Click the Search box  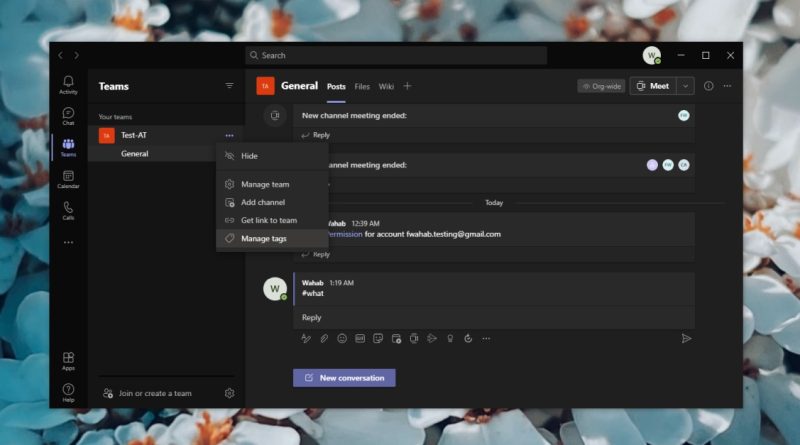tap(396, 55)
